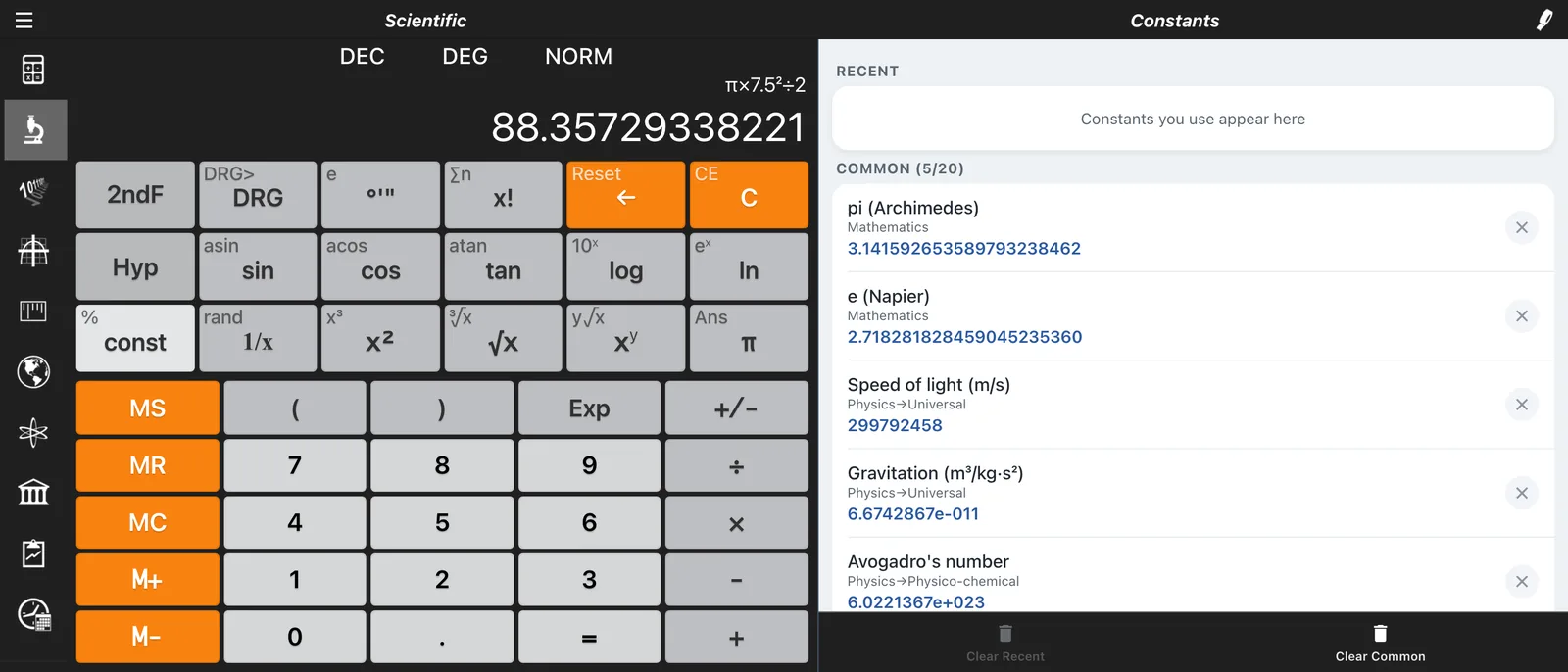The height and width of the screenshot is (672, 1568).
Task: Remove Avogadro's number constant with its X
Action: 1522,581
